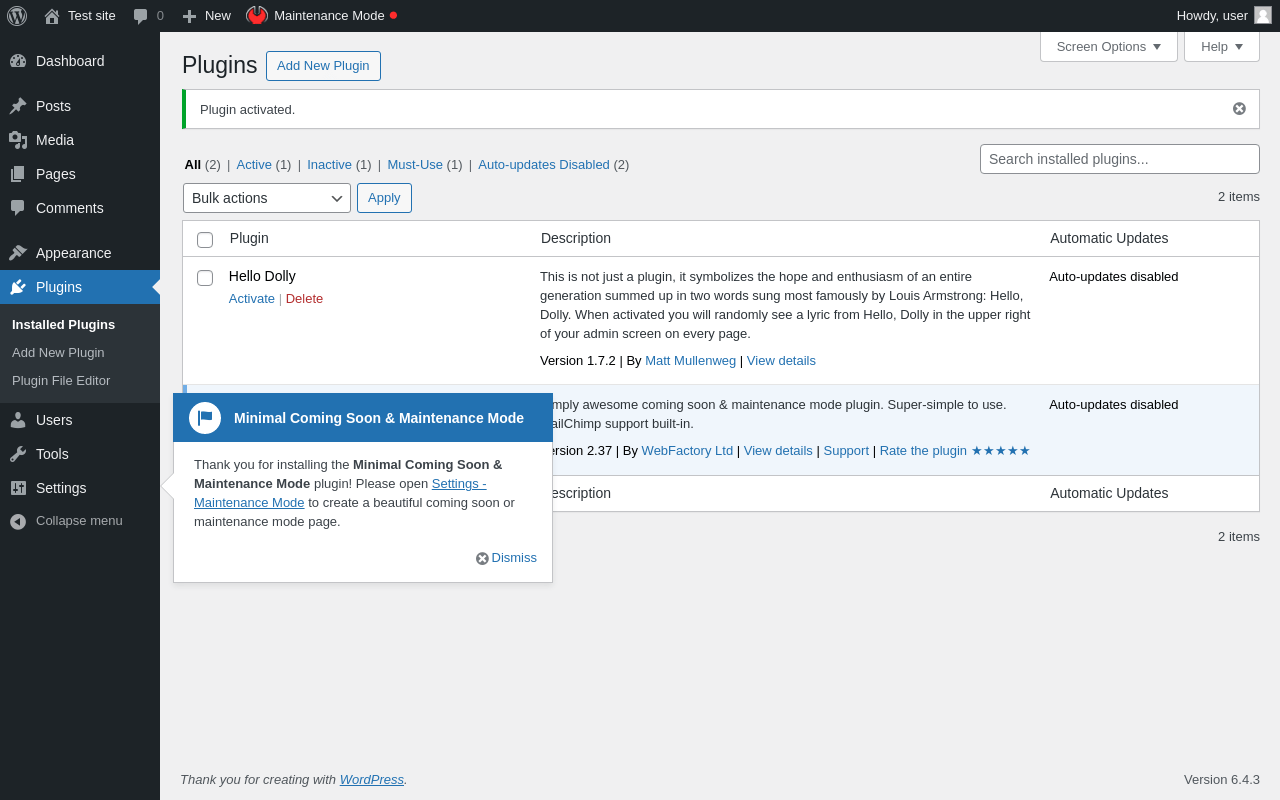Image resolution: width=1280 pixels, height=800 pixels.
Task: Click the user avatar in admin bar
Action: click(x=1263, y=15)
